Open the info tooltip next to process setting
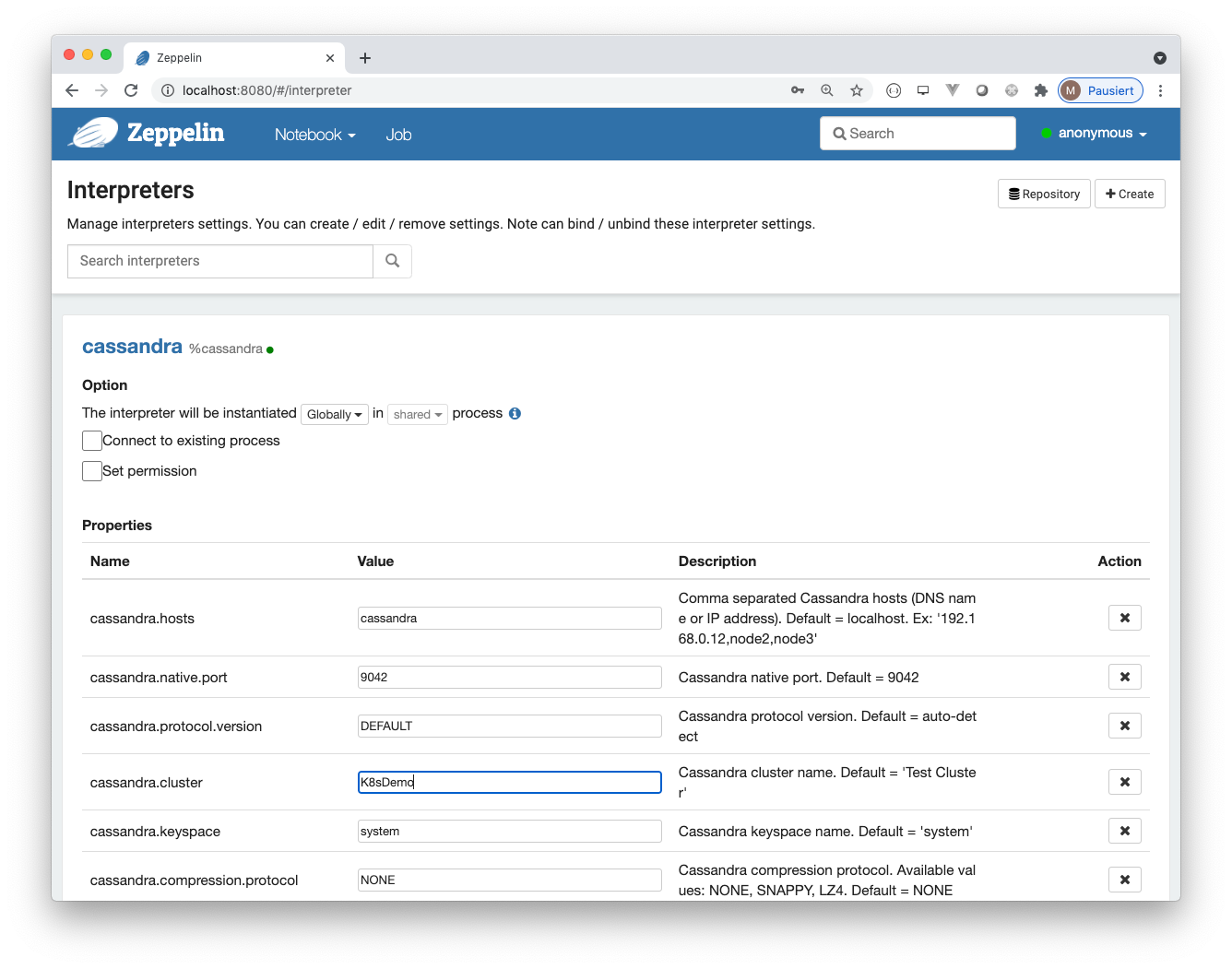 515,413
